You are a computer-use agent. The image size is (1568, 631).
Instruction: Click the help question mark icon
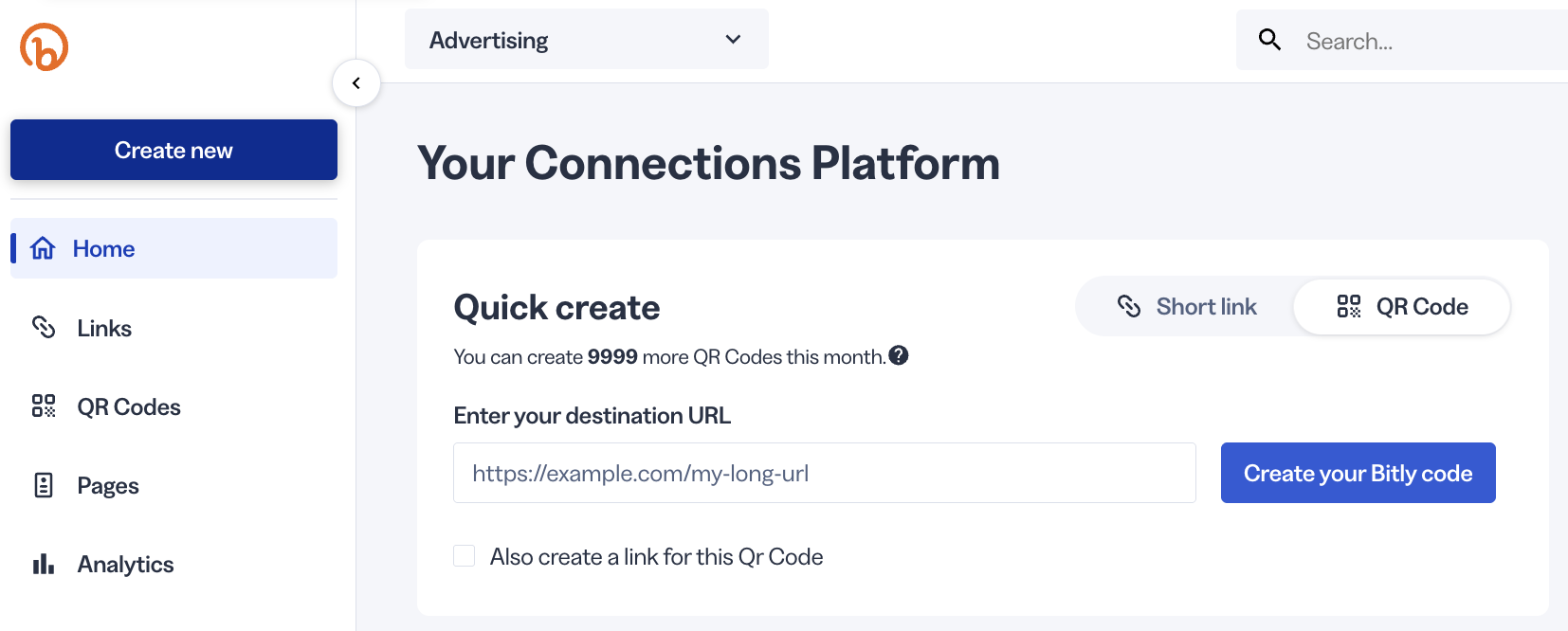(899, 355)
